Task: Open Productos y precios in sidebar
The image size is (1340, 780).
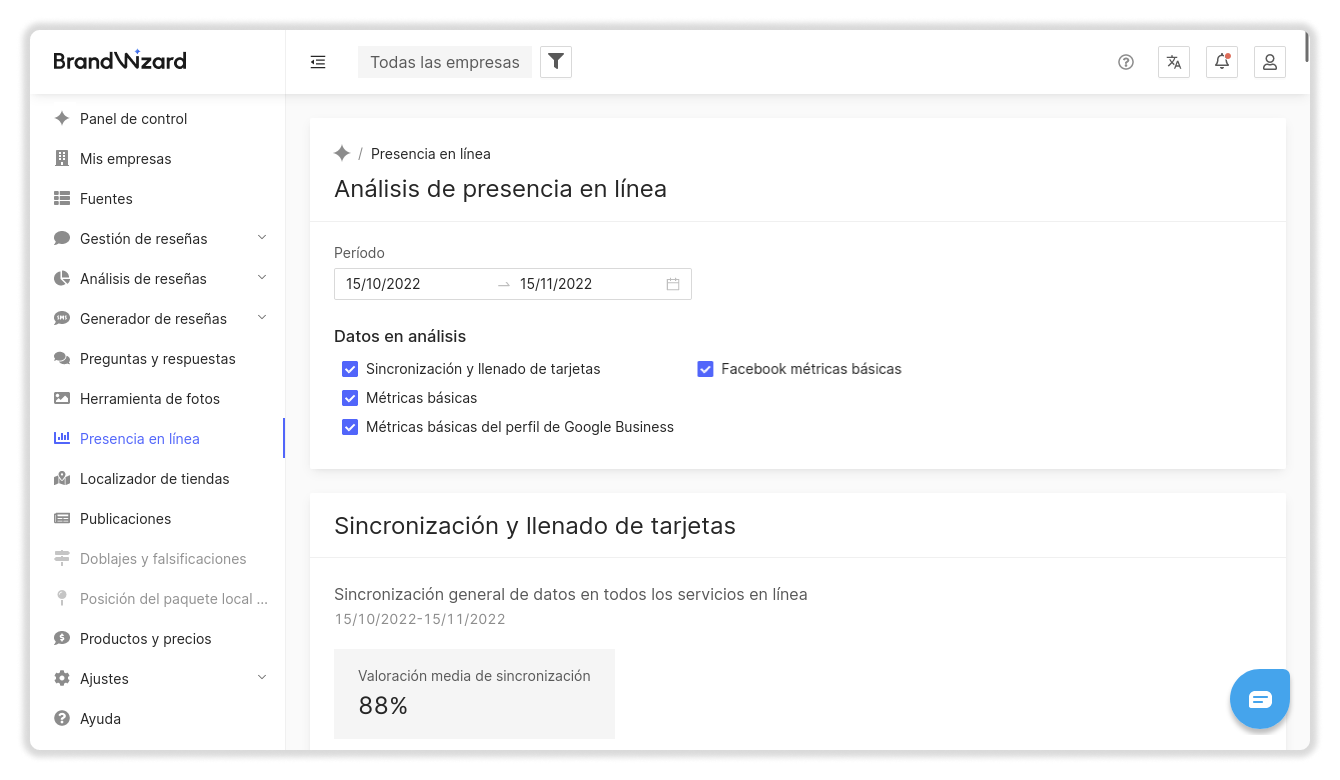Action: (x=145, y=639)
